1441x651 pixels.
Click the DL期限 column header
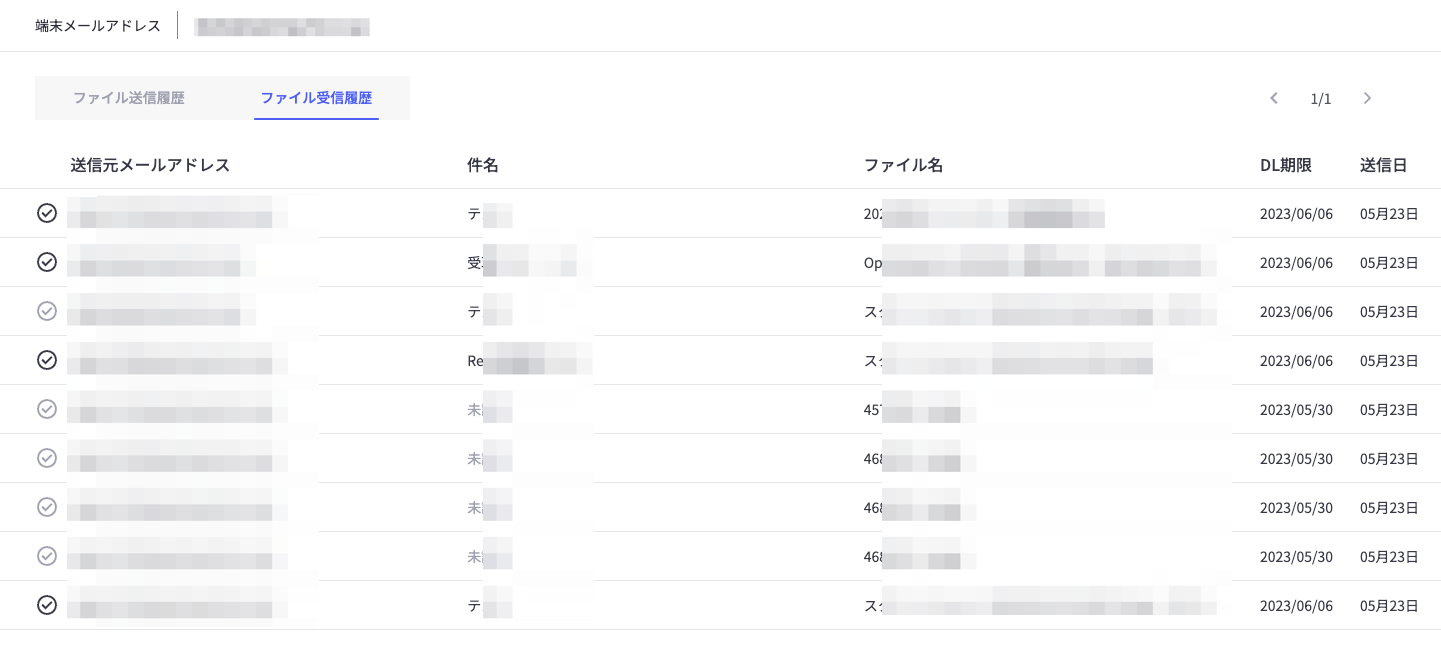click(x=1285, y=165)
